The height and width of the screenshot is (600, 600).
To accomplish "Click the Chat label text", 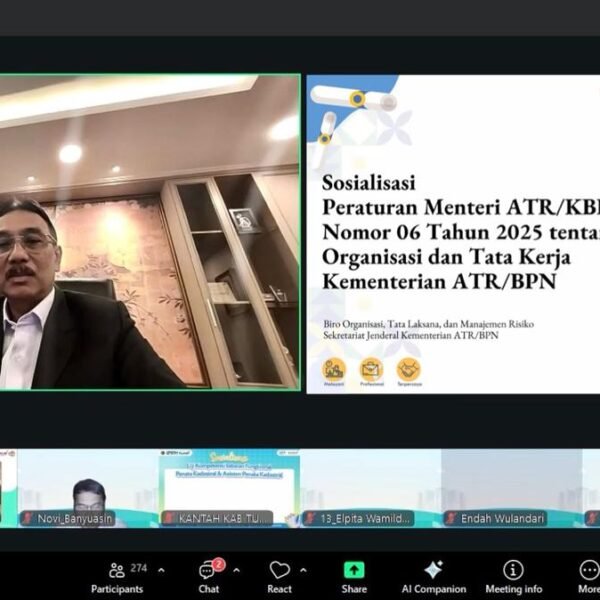I will coord(209,589).
